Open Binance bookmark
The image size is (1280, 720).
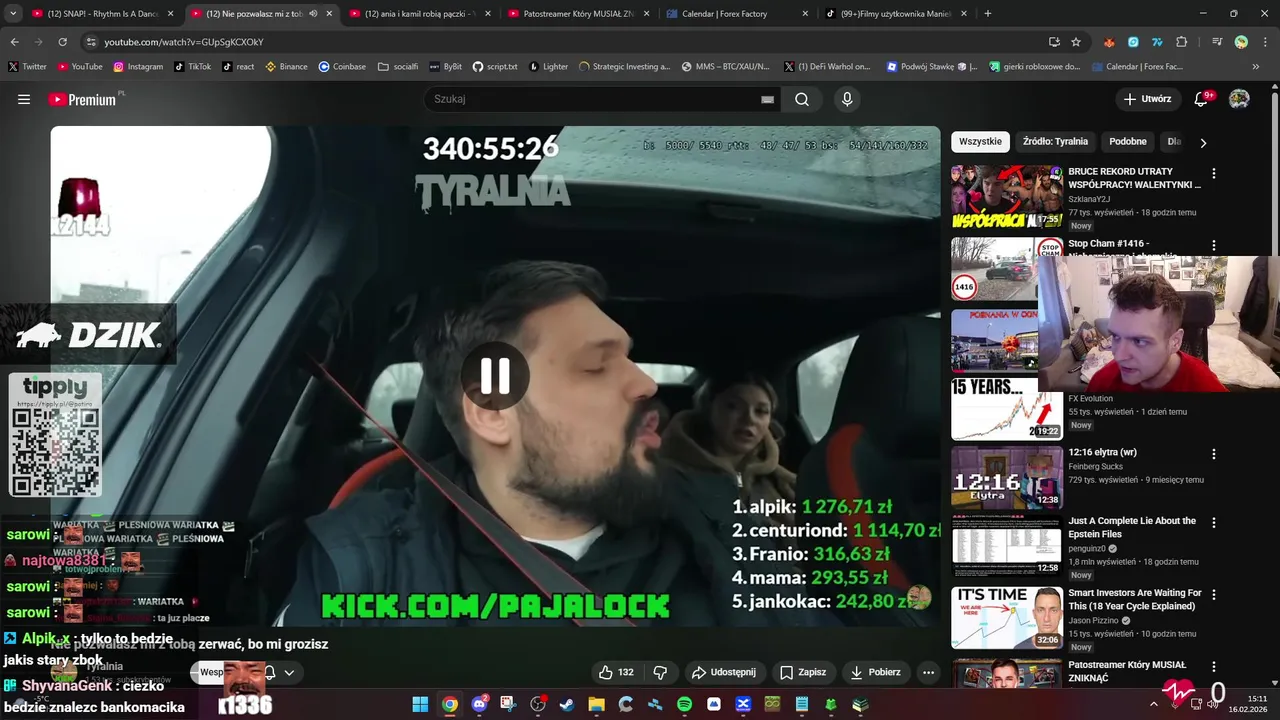point(286,67)
